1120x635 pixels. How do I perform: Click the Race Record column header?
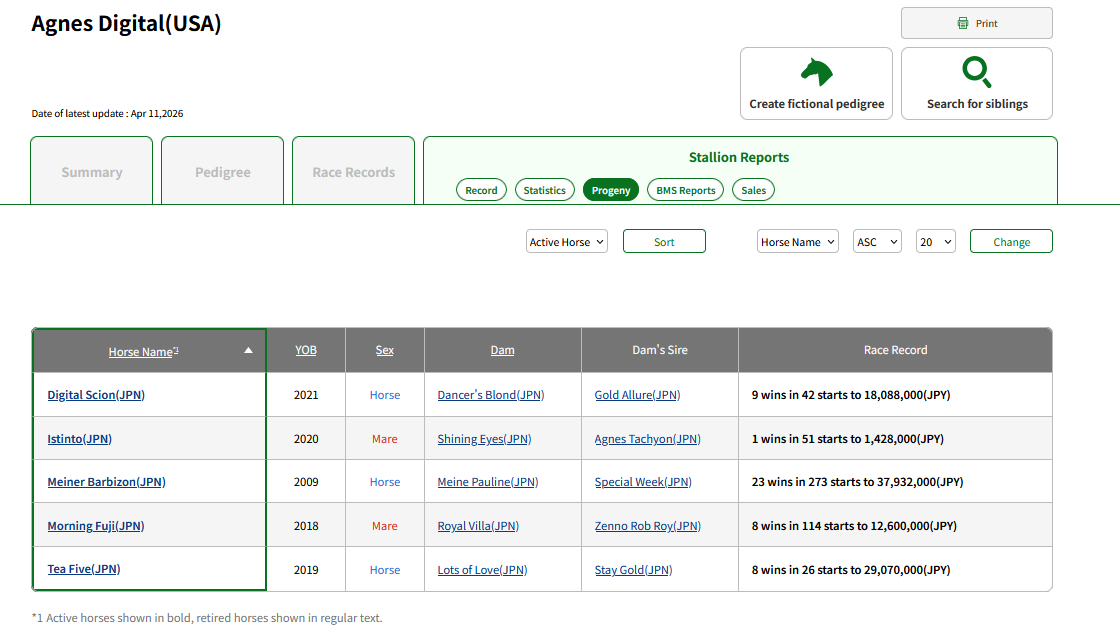point(895,350)
